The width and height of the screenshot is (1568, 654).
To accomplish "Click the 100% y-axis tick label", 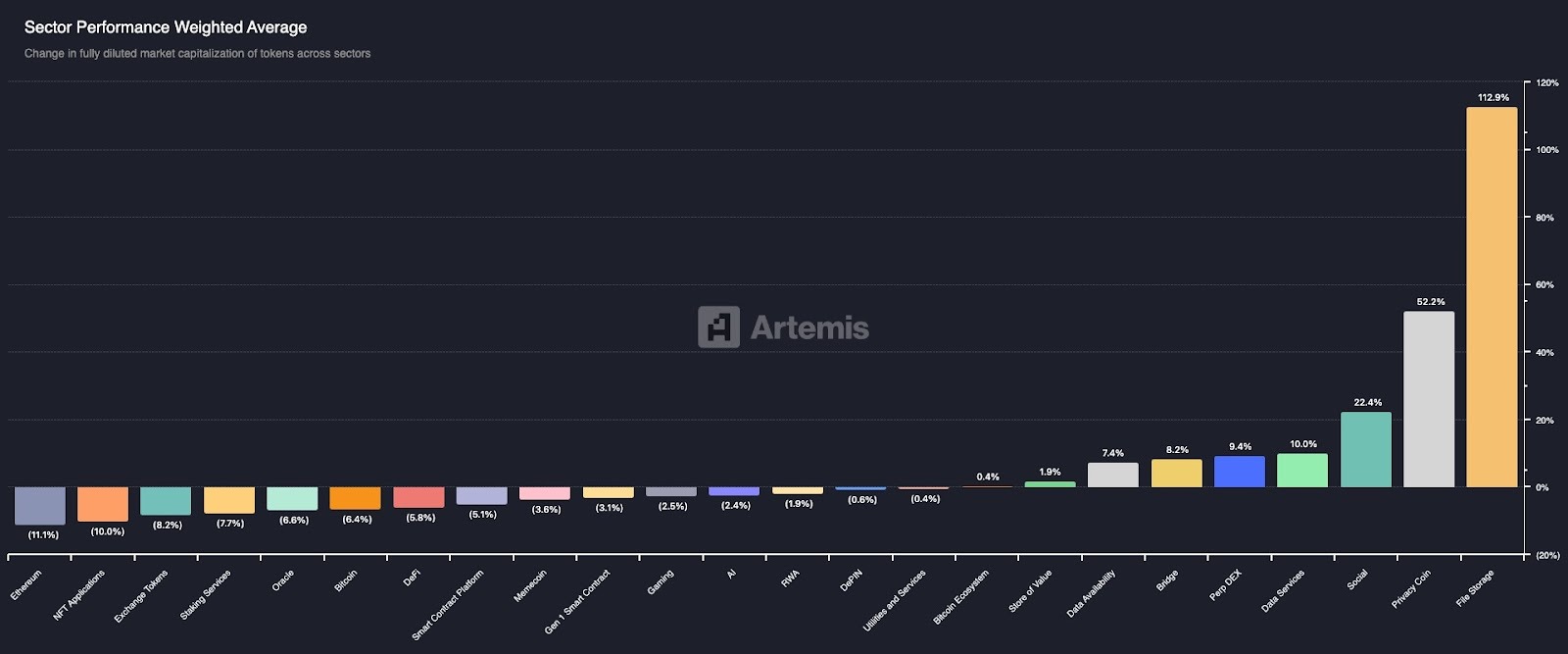I will (1546, 150).
